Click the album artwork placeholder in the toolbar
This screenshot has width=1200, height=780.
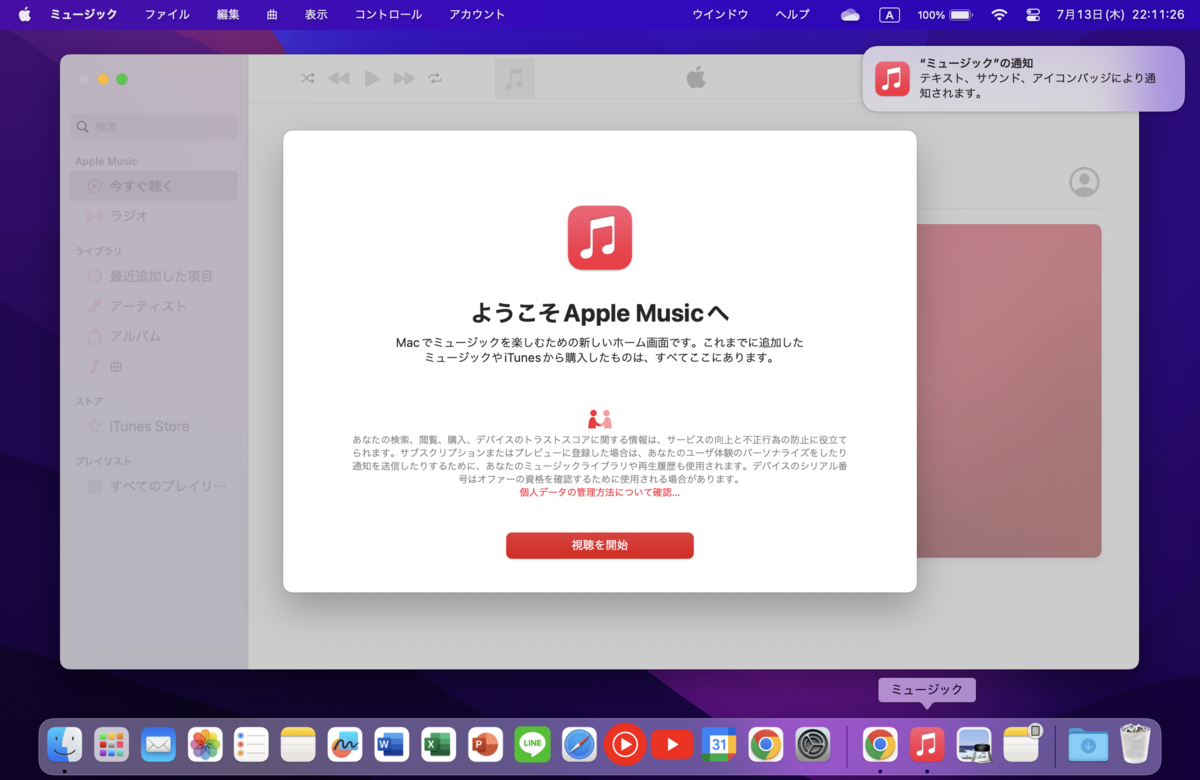[514, 79]
